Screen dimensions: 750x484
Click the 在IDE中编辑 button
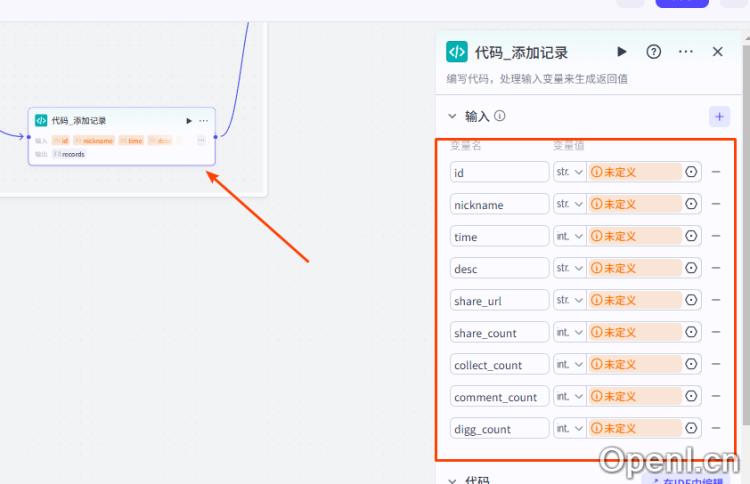pyautogui.click(x=690, y=478)
